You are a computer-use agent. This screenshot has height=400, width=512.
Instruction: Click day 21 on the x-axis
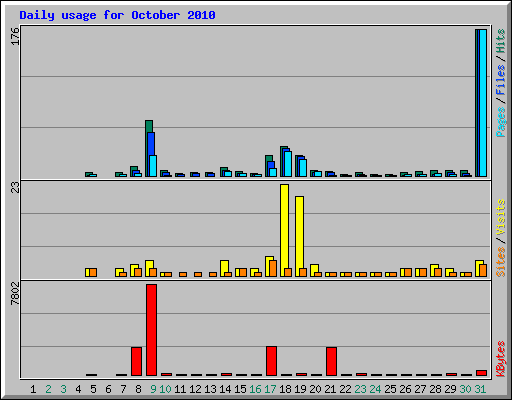click(x=330, y=389)
